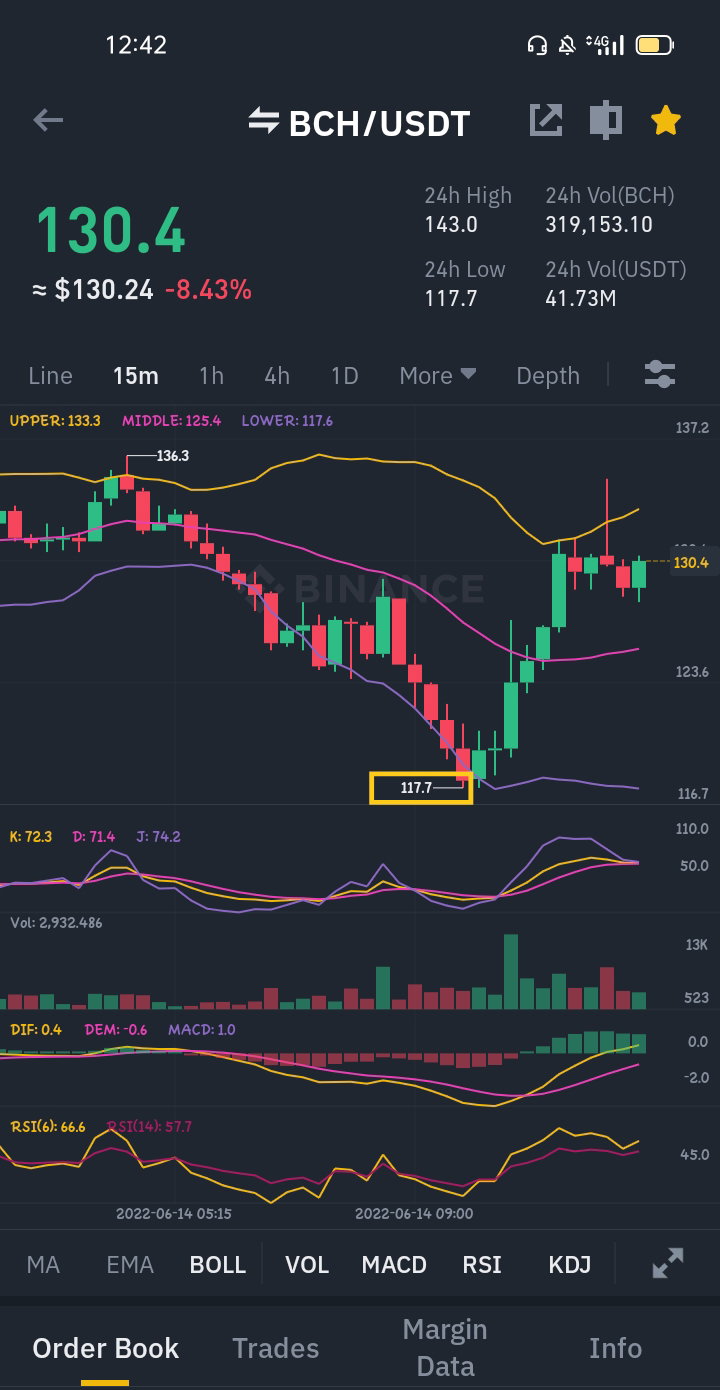Tap the swap pair arrows icon
The height and width of the screenshot is (1390, 720).
pyautogui.click(x=263, y=121)
